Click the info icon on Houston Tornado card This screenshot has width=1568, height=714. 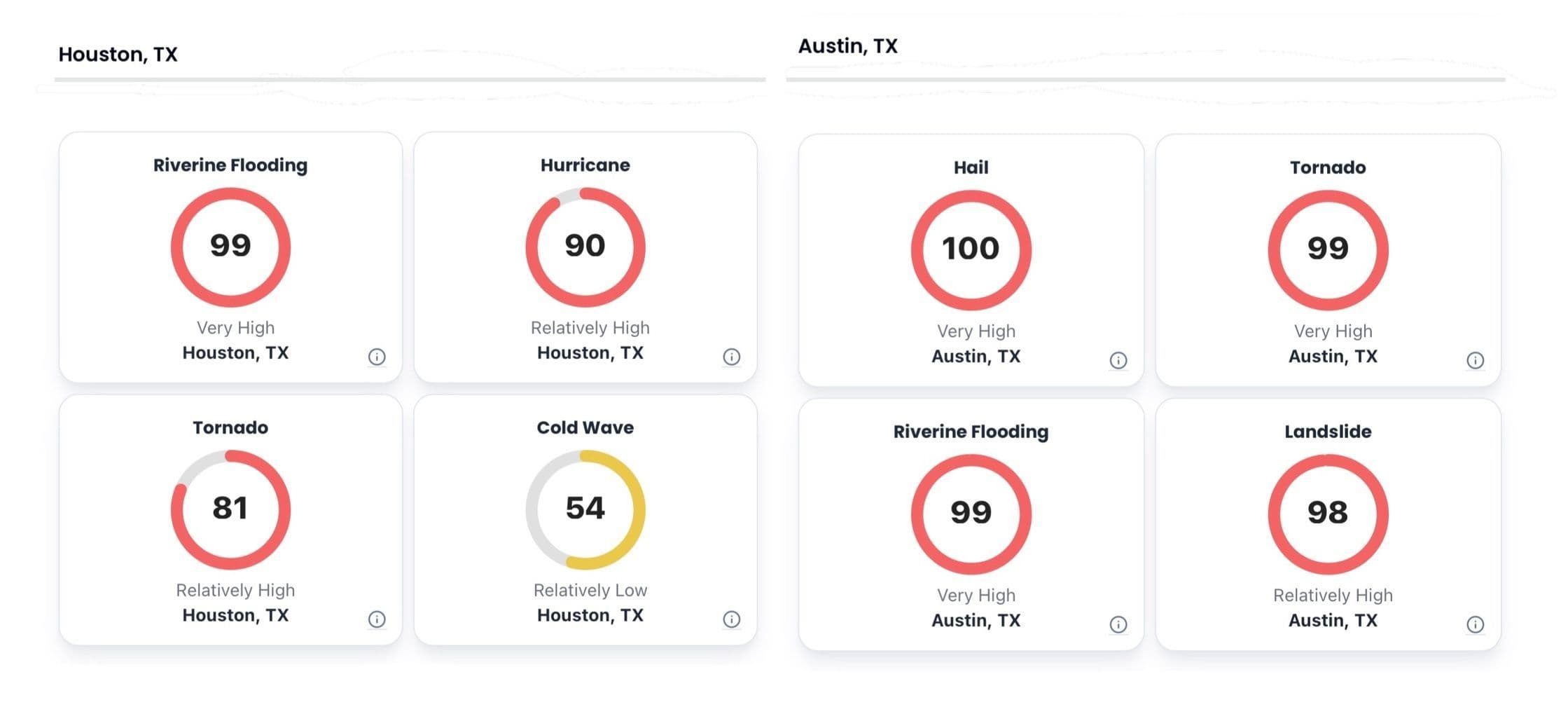coord(377,619)
